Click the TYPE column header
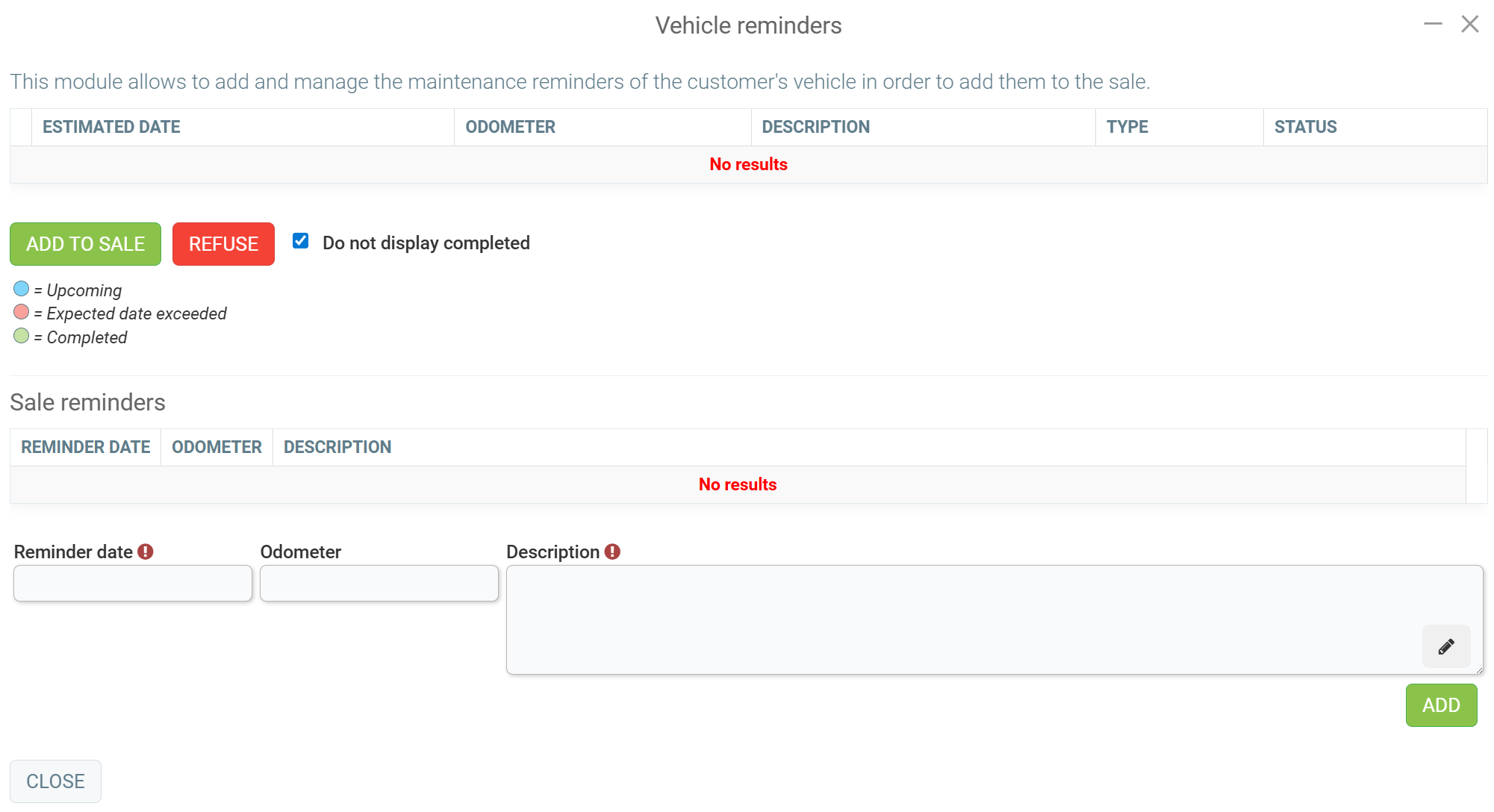 coord(1127,127)
